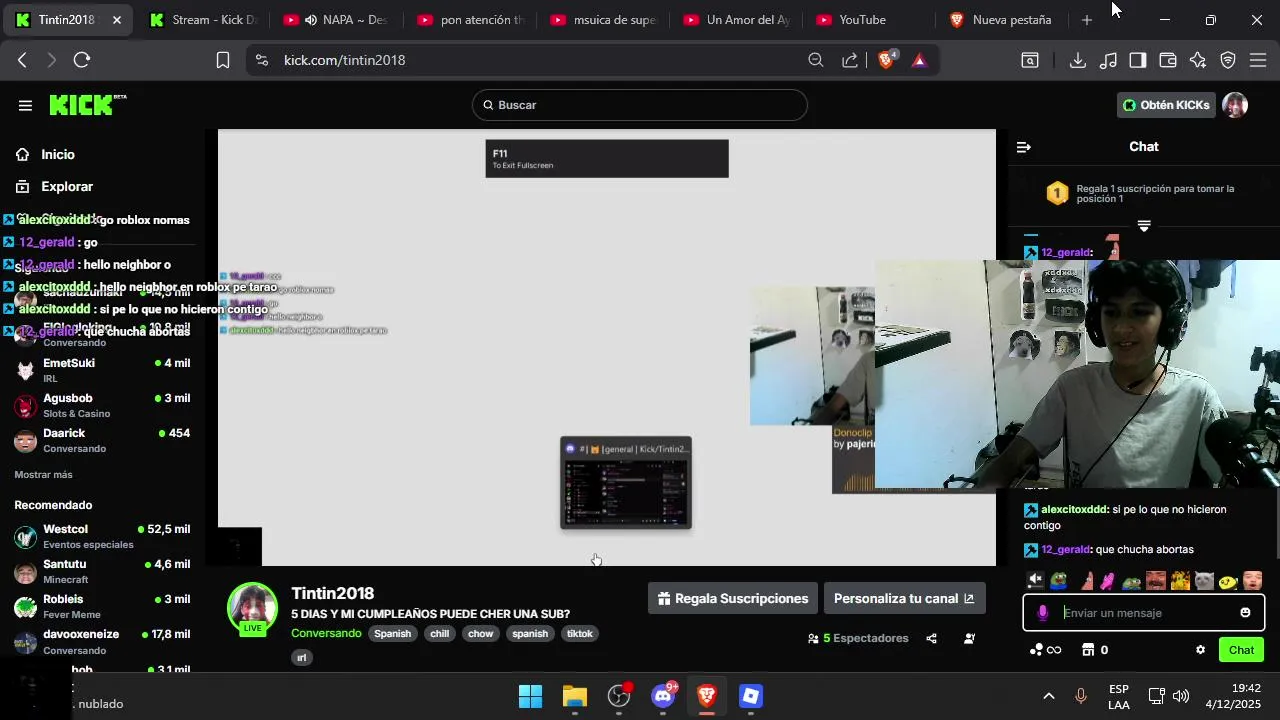Screen dimensions: 1280x720
Task: Open Brave Wallet icon
Action: point(1168,60)
